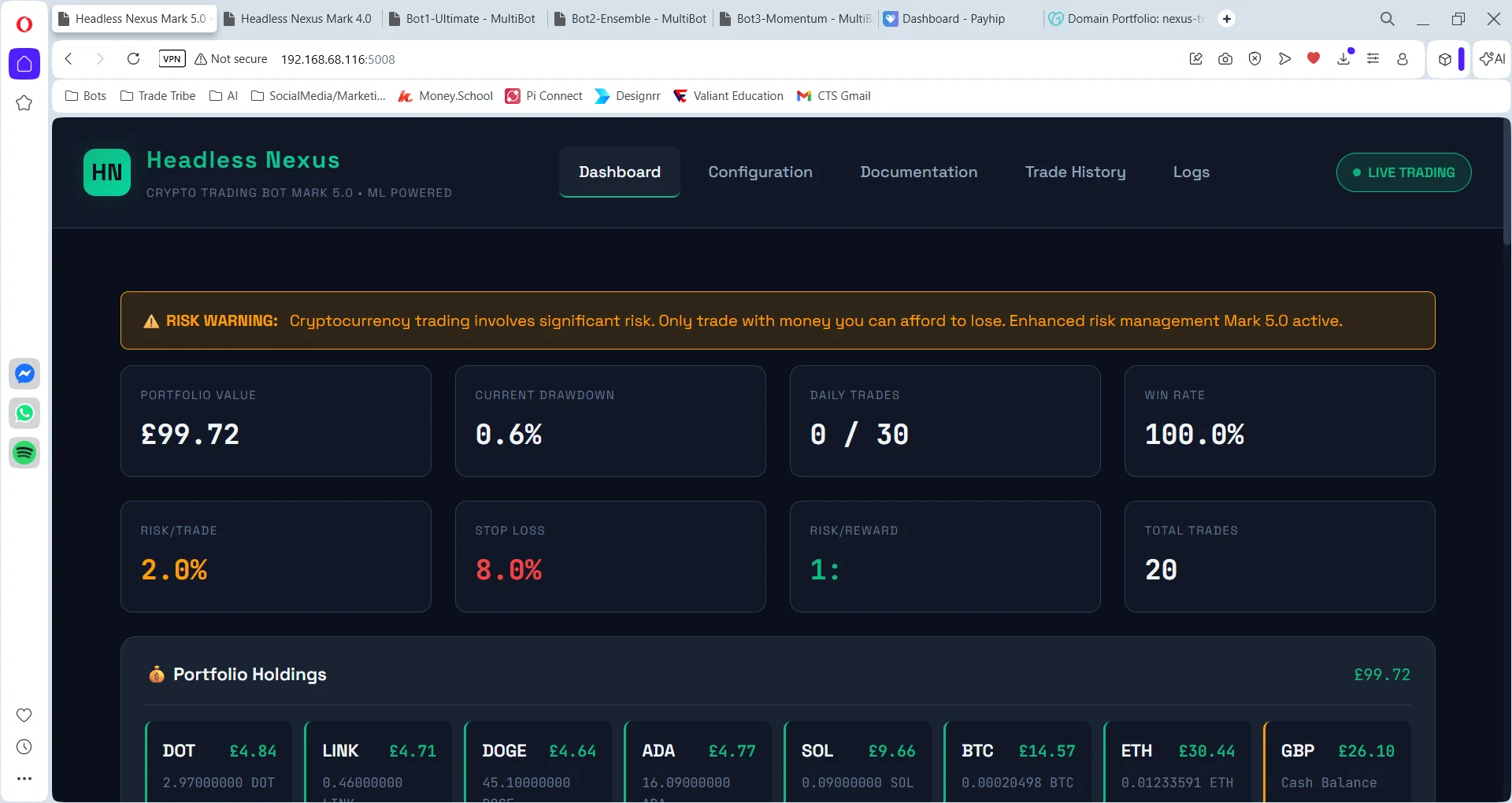Open WhatsApp in the sidebar
The image size is (1512, 803).
click(24, 413)
